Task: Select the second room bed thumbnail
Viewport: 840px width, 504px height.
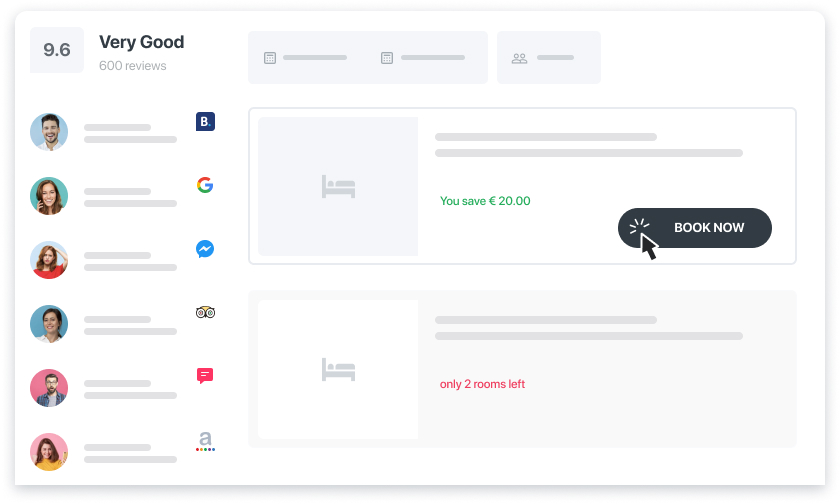Action: click(338, 370)
